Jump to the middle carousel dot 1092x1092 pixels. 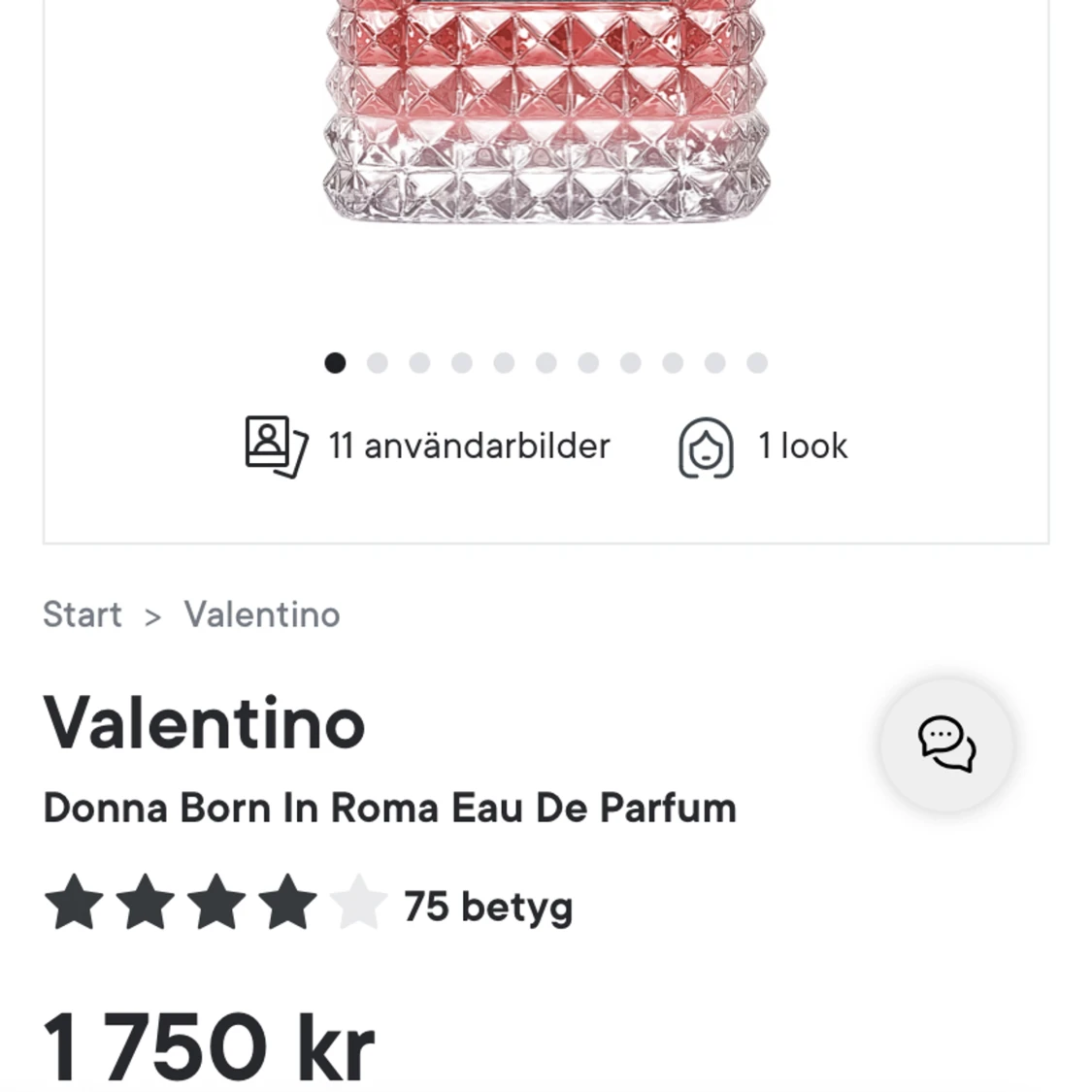546,363
